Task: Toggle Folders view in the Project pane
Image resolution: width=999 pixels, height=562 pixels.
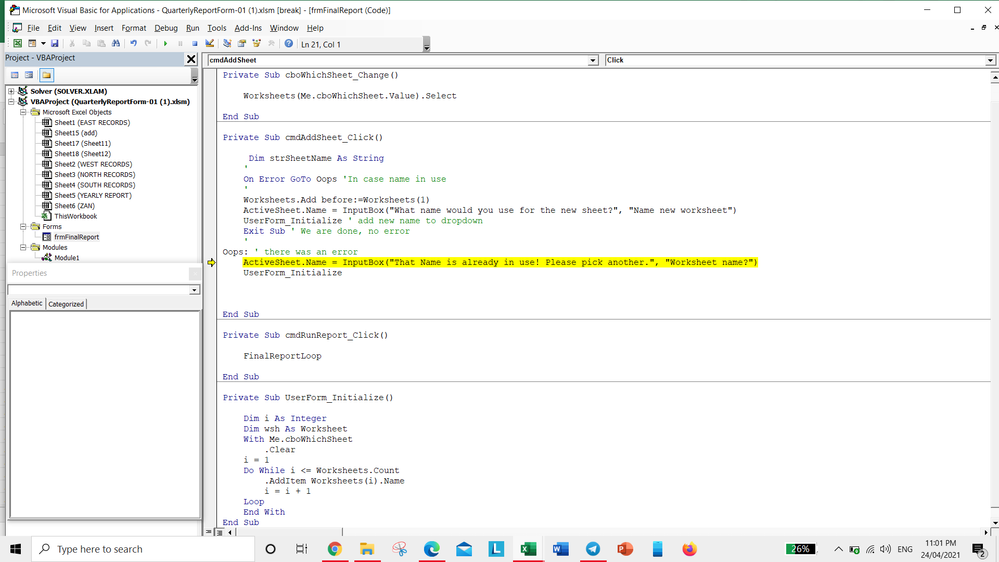Action: coord(47,75)
